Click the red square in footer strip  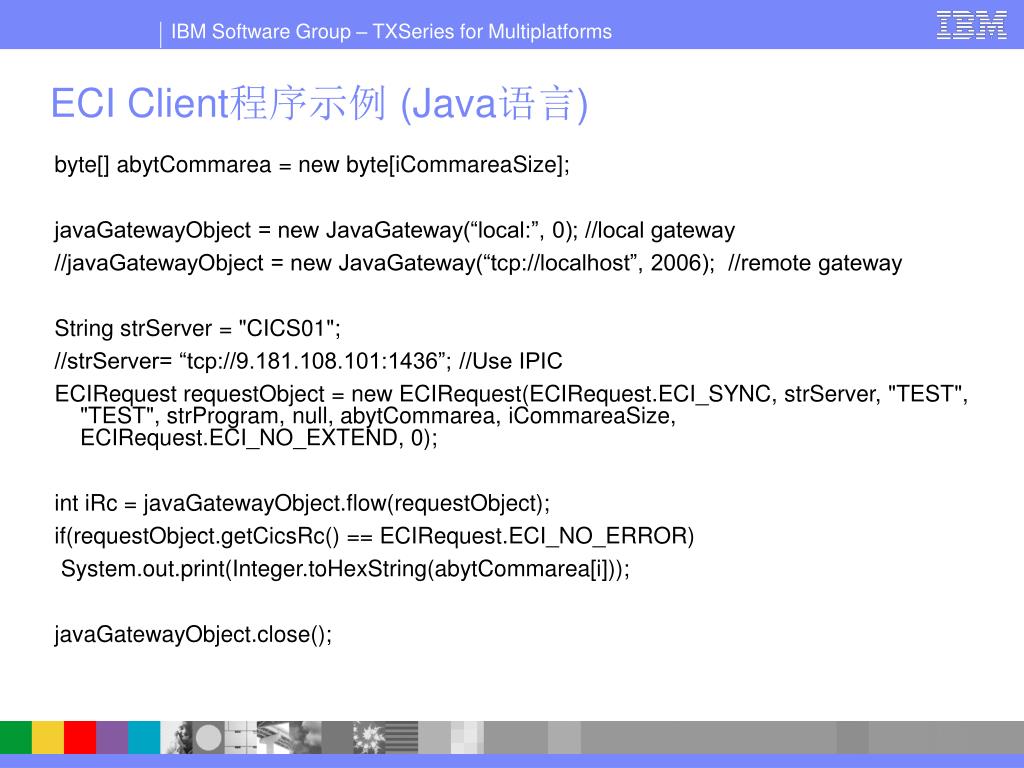[x=80, y=737]
